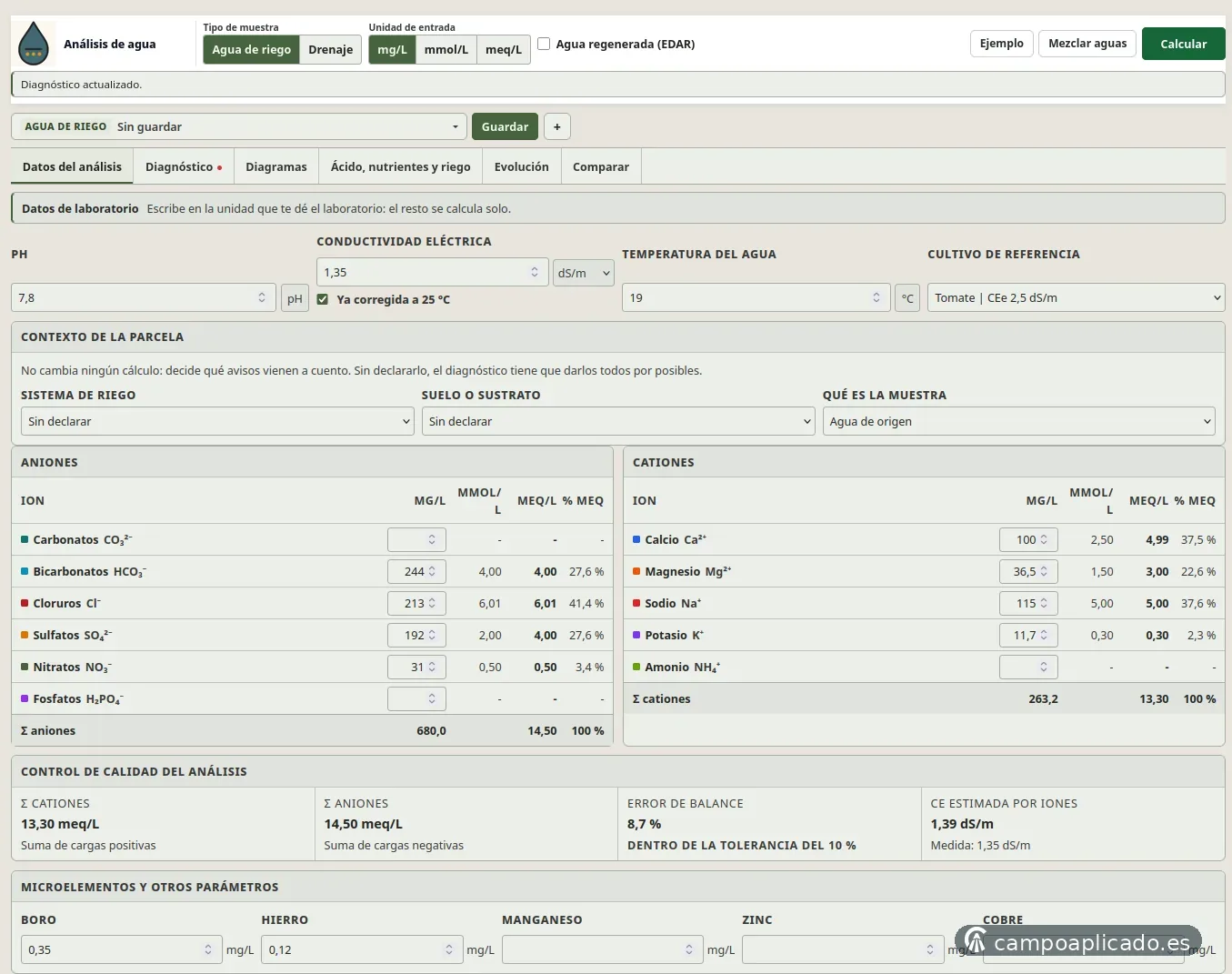The height and width of the screenshot is (974, 1232).
Task: Select meq/L as input unit
Action: [504, 49]
